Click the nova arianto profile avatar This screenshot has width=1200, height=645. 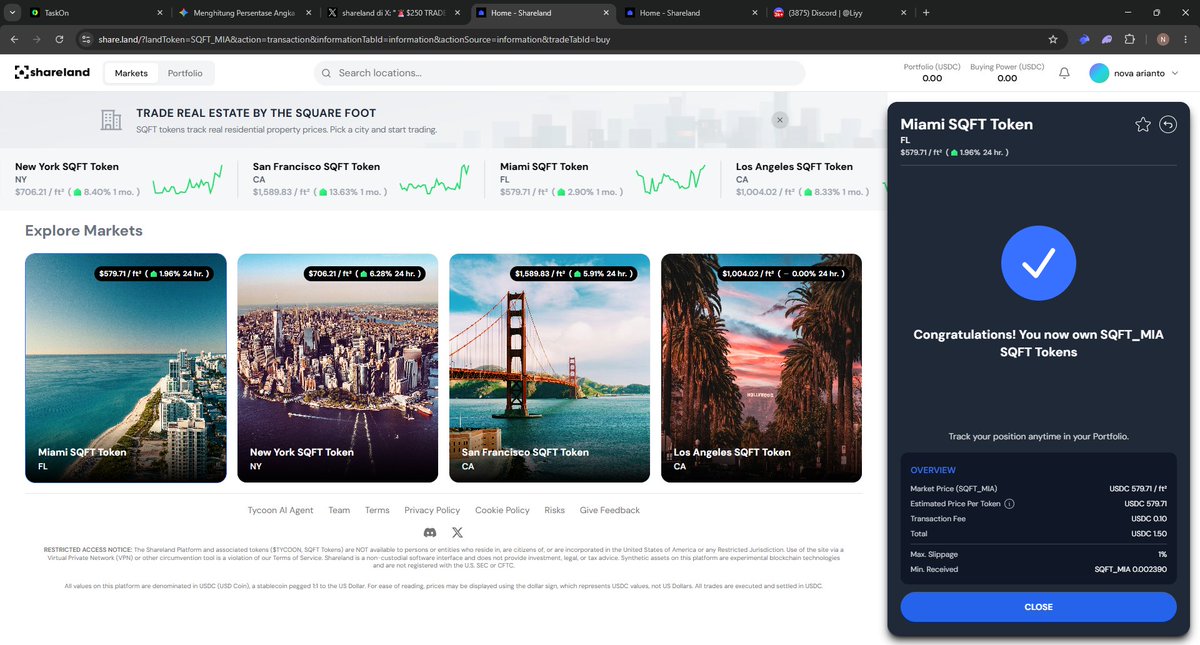1100,74
